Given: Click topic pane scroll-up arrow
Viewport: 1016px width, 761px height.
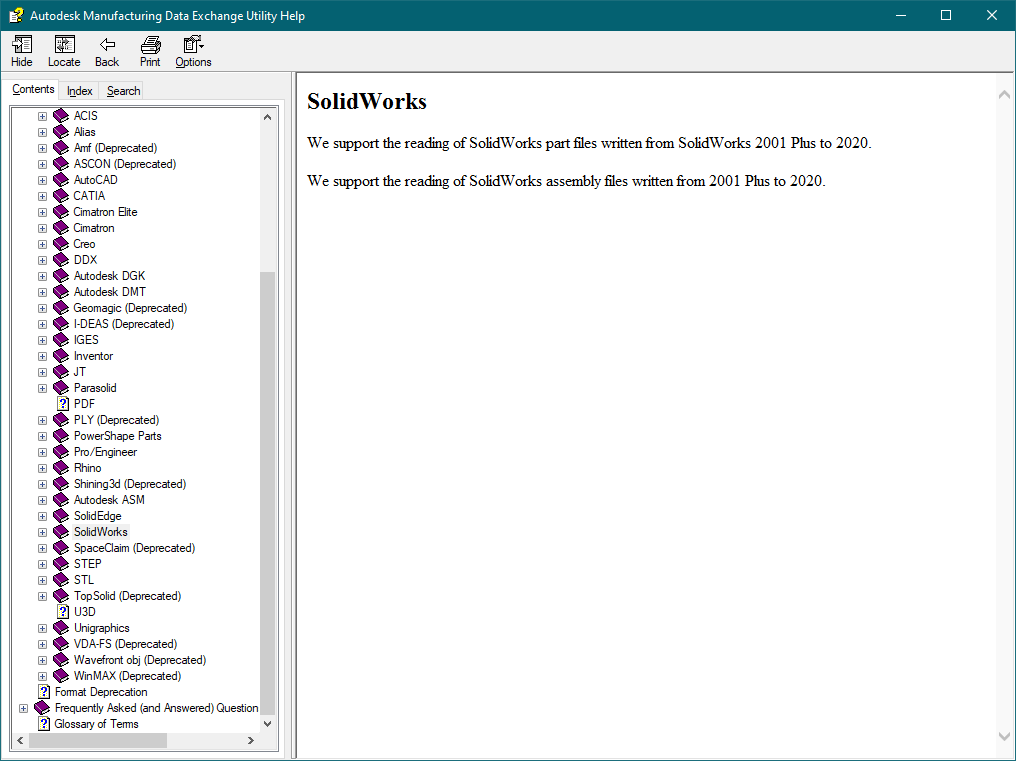Looking at the screenshot, I should [1004, 95].
